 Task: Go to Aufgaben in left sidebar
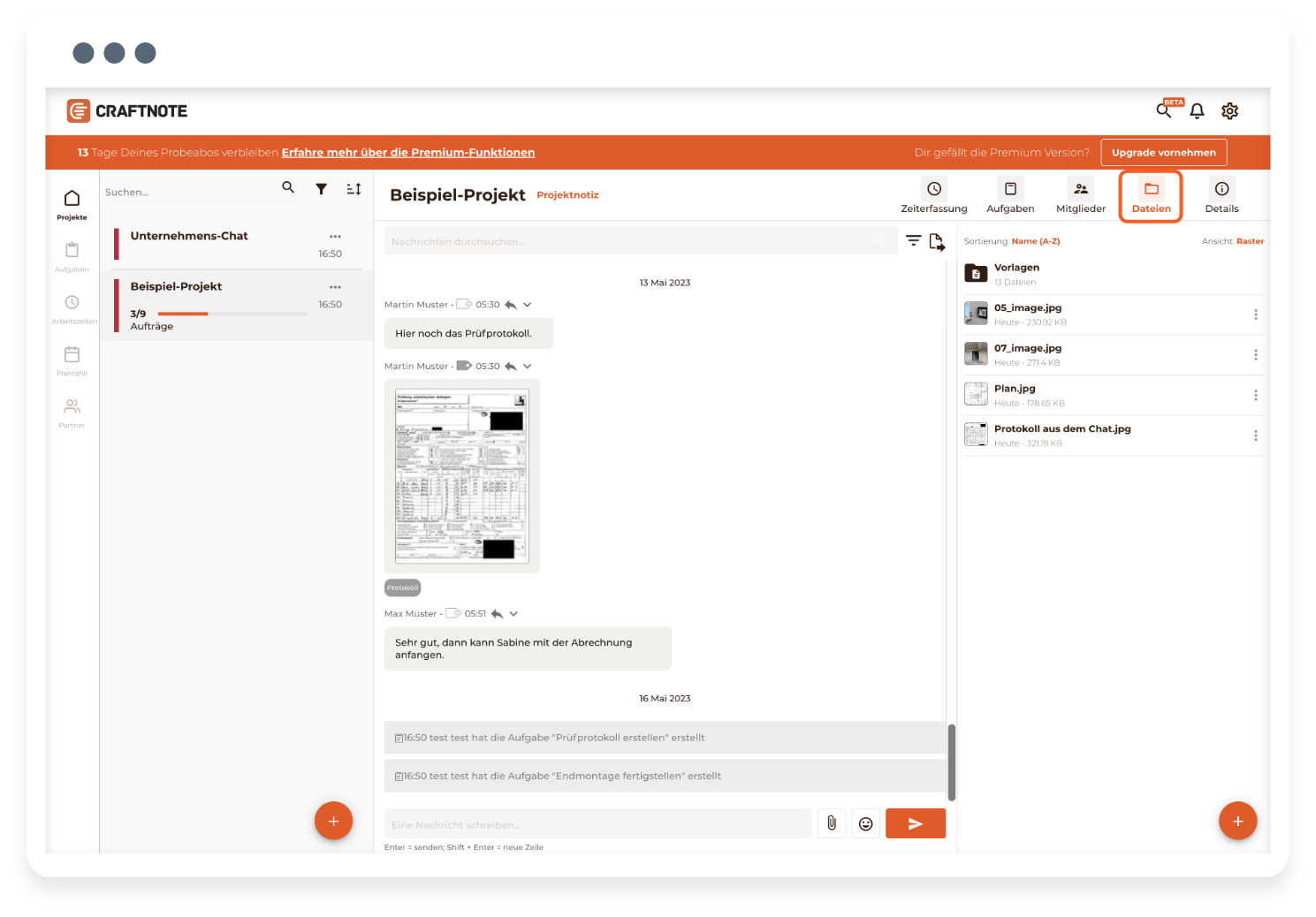(x=72, y=256)
